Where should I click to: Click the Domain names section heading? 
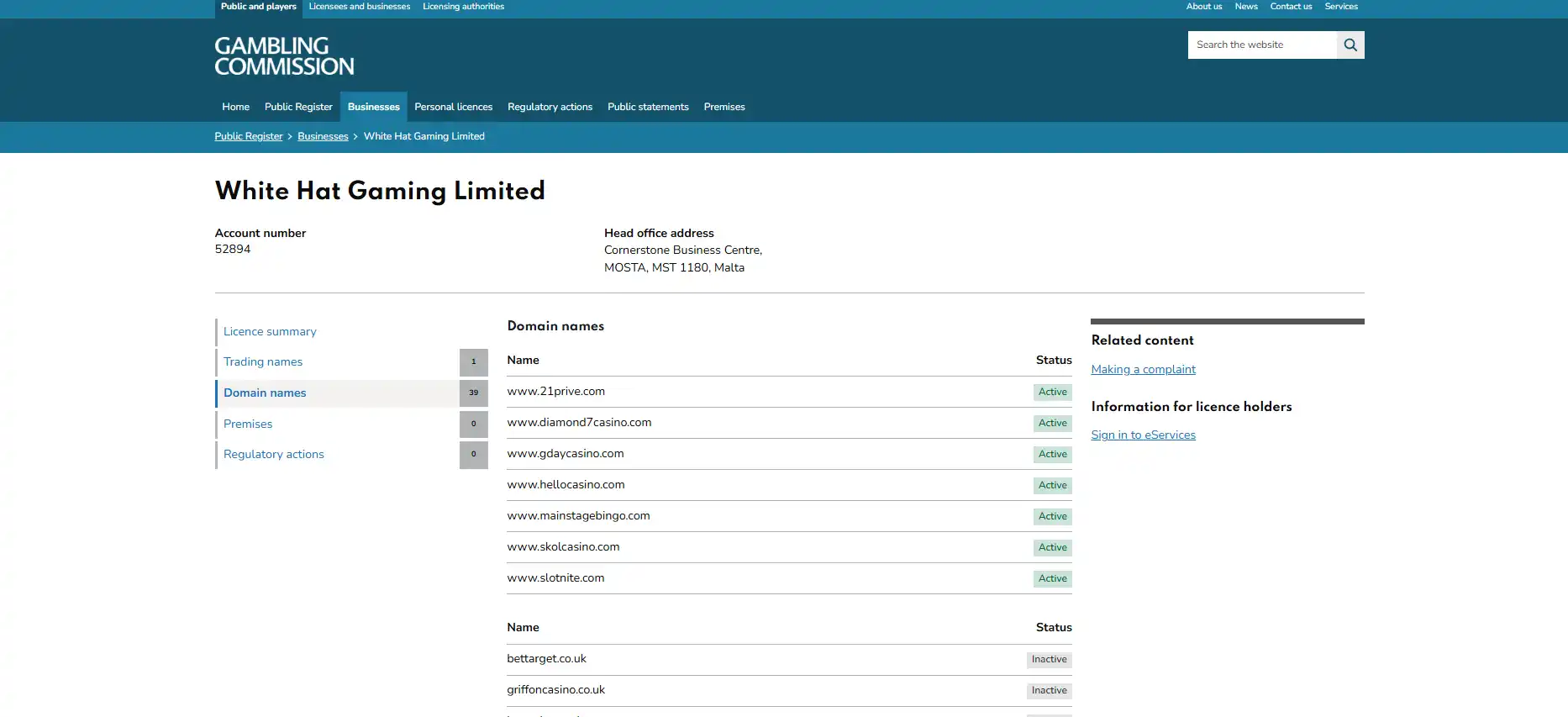pos(555,326)
